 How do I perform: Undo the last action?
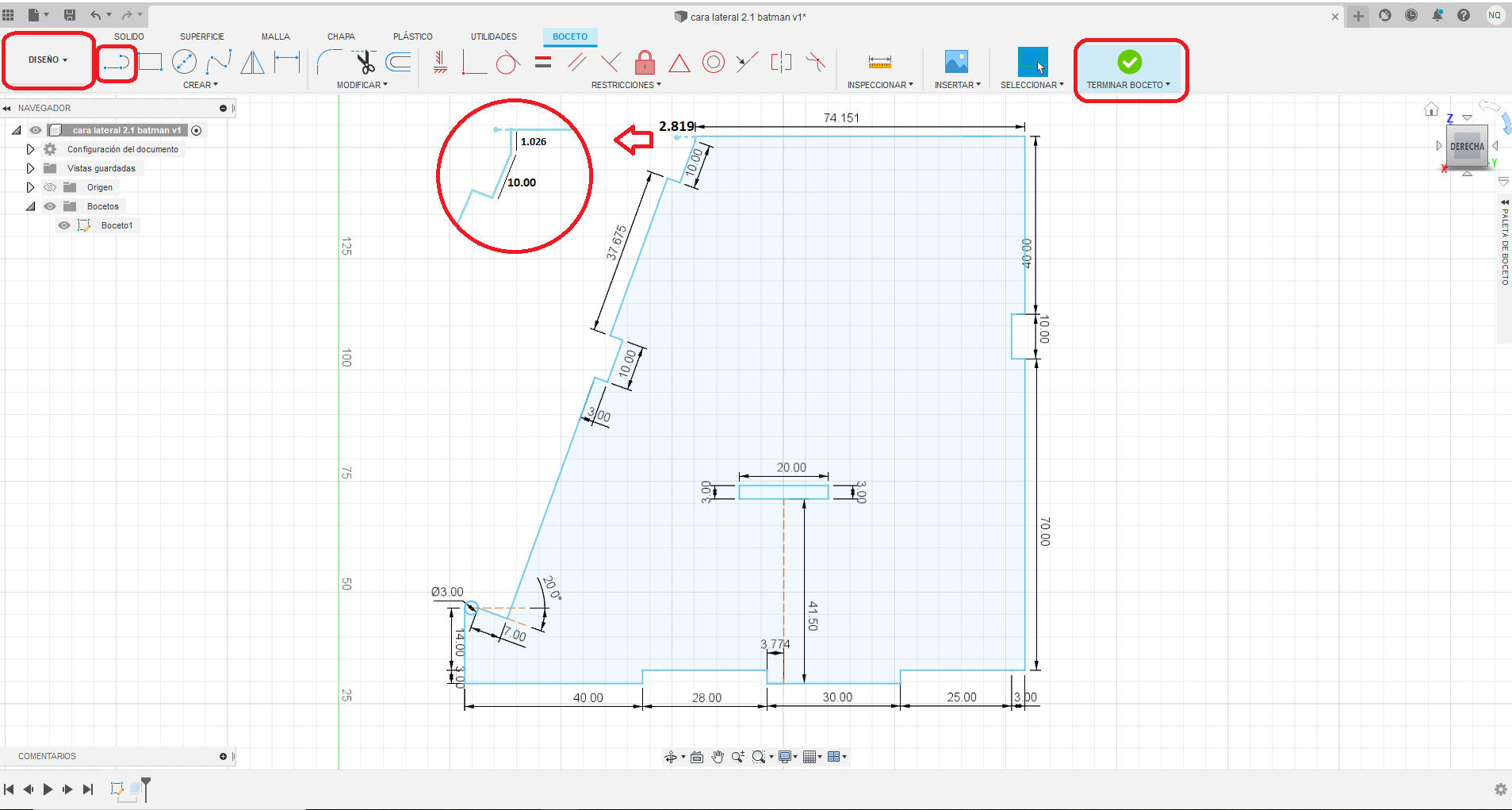coord(96,15)
